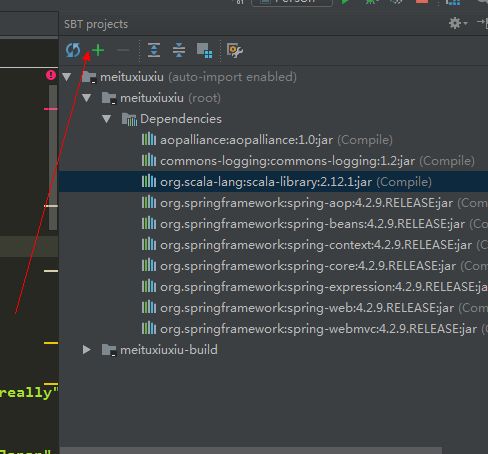
Task: Click library icon beside scala-library jar
Action: pos(149,181)
